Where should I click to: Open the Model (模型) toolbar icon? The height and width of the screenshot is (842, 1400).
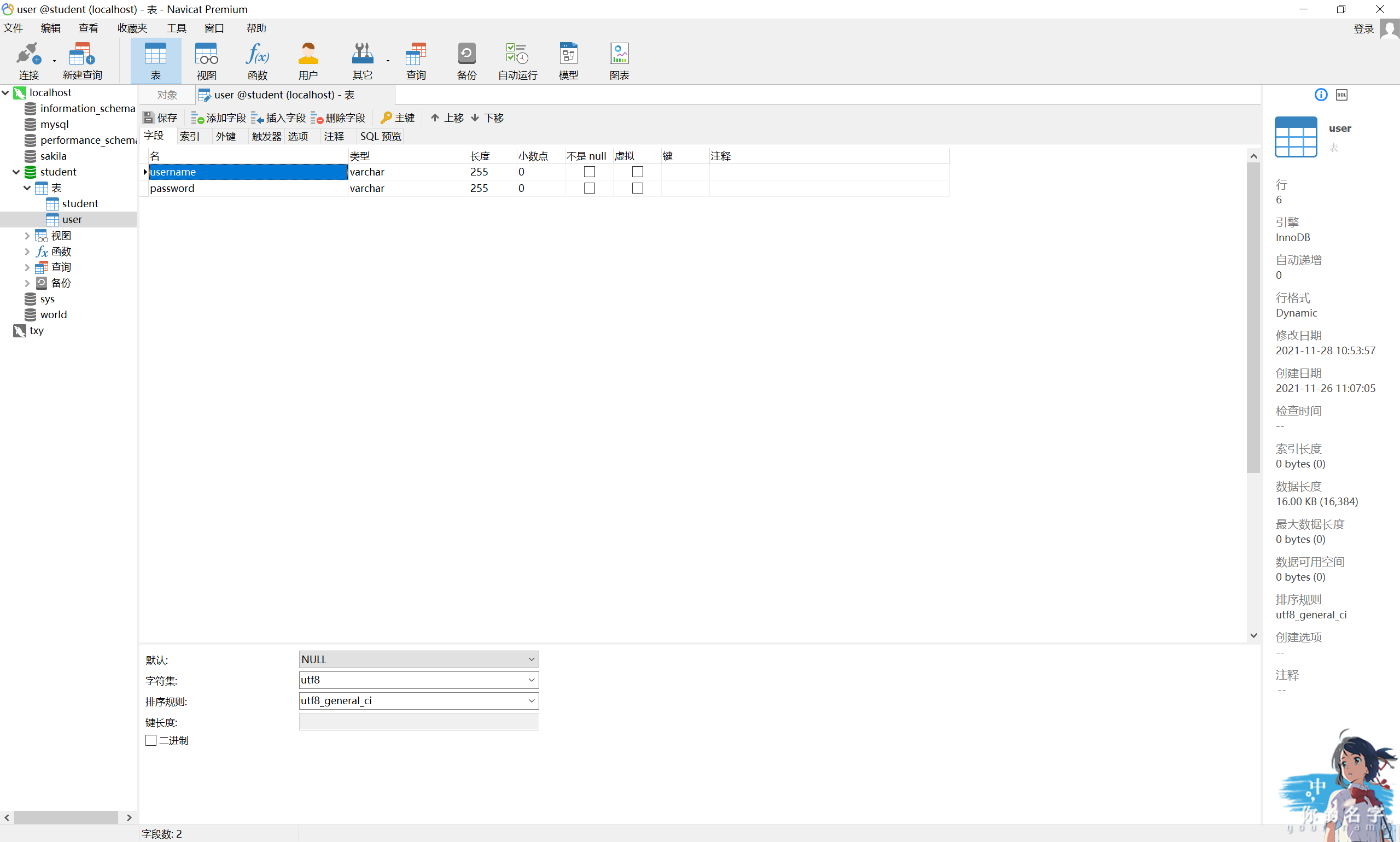(x=569, y=61)
